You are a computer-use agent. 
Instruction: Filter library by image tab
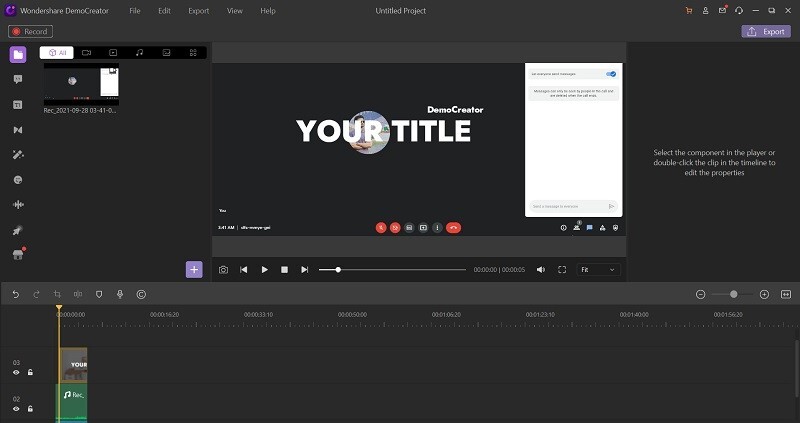point(166,53)
